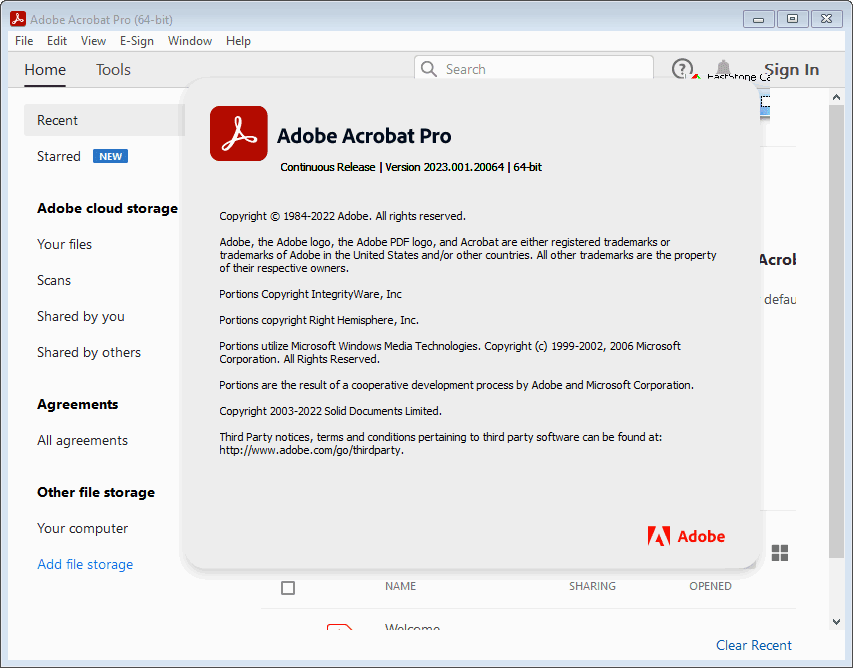Open the Window menu
Image resolution: width=853 pixels, height=668 pixels.
190,41
